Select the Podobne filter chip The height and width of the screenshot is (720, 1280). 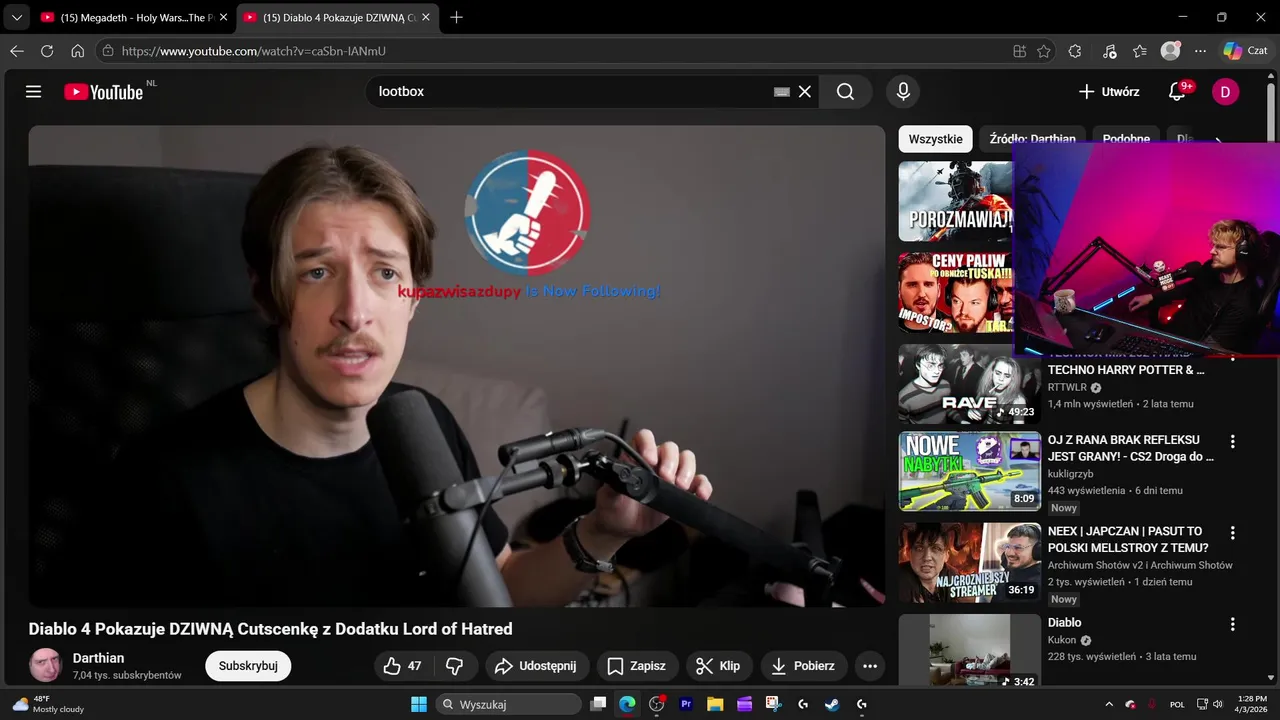(1126, 139)
